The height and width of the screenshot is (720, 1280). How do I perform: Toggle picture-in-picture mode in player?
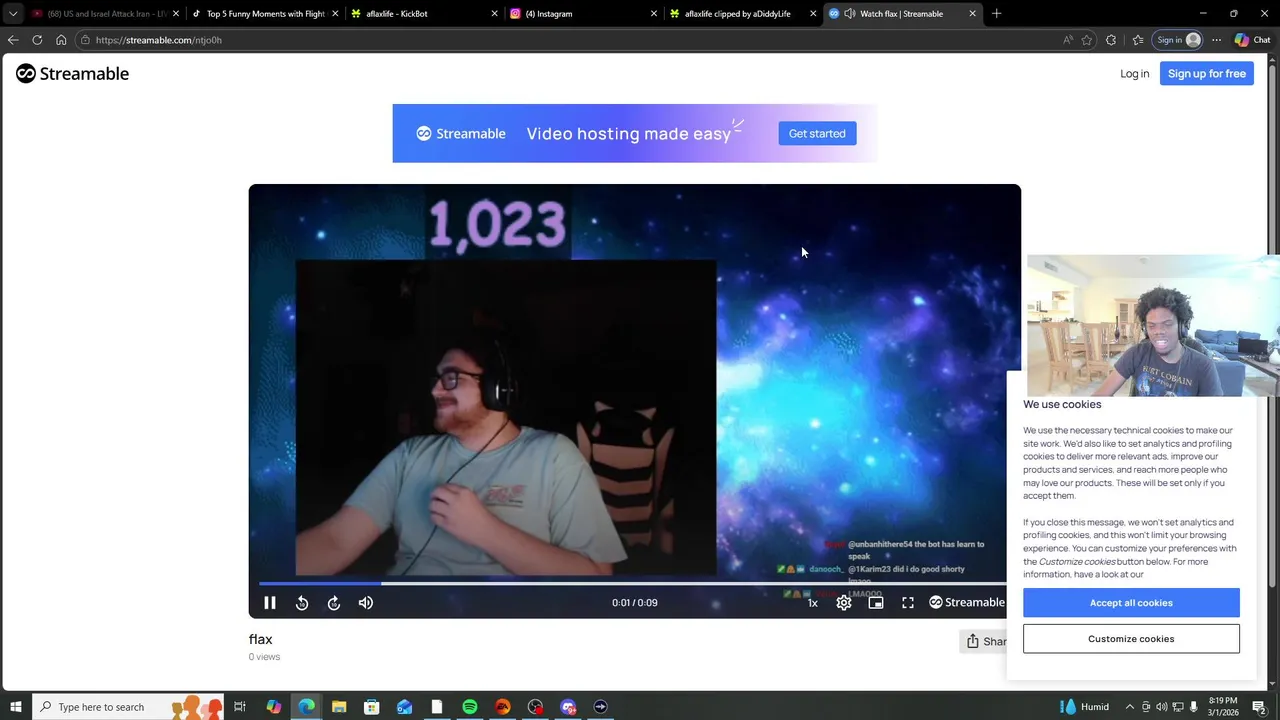pos(876,603)
